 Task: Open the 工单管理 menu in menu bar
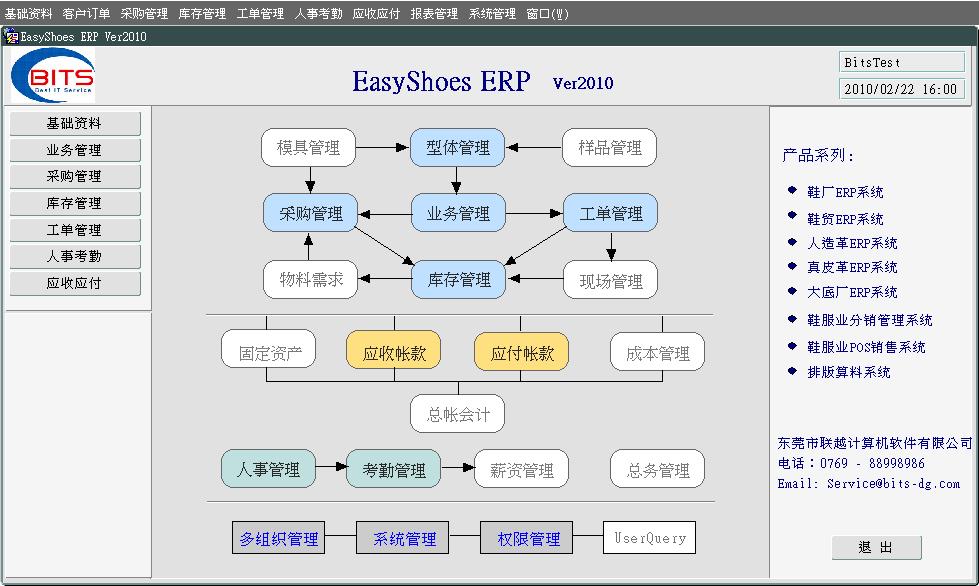(x=260, y=13)
